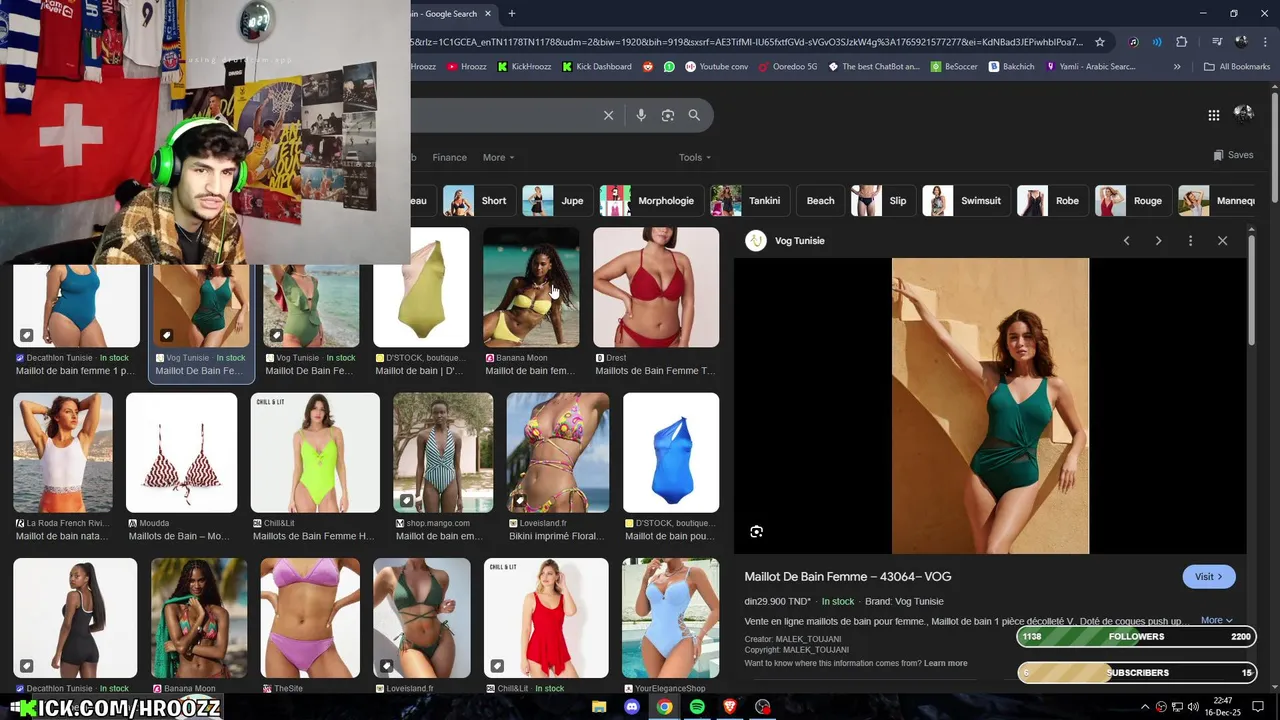Start voice search with the microphone icon

point(641,115)
